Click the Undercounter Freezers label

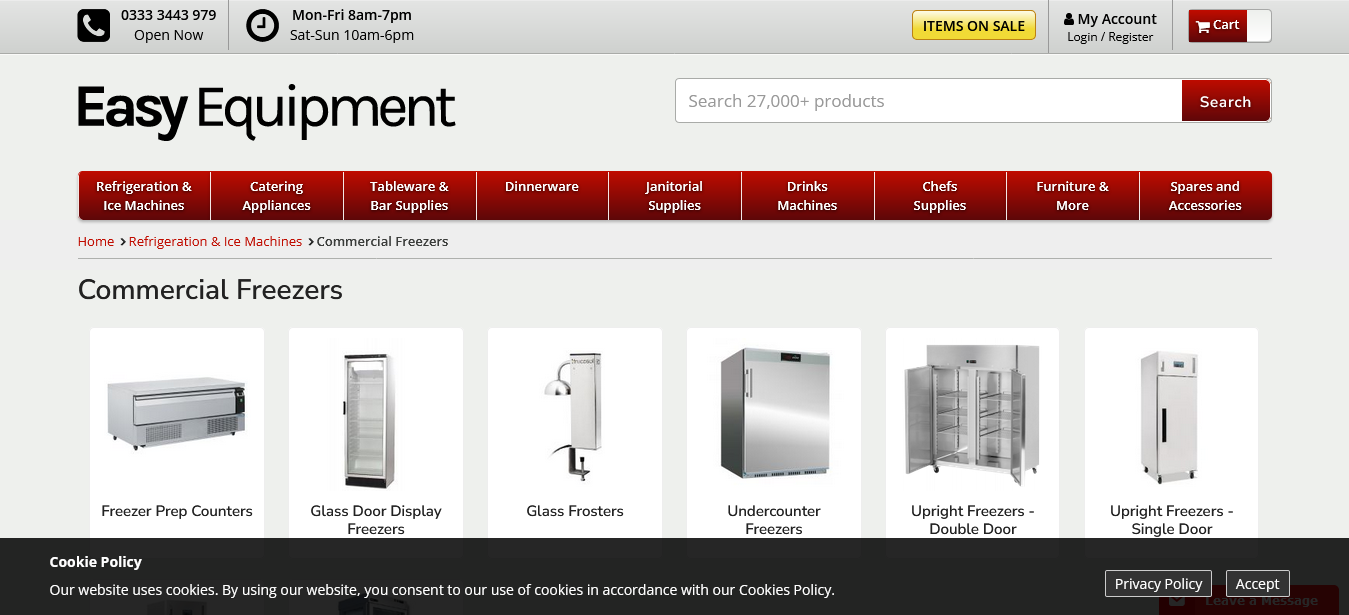coord(774,520)
